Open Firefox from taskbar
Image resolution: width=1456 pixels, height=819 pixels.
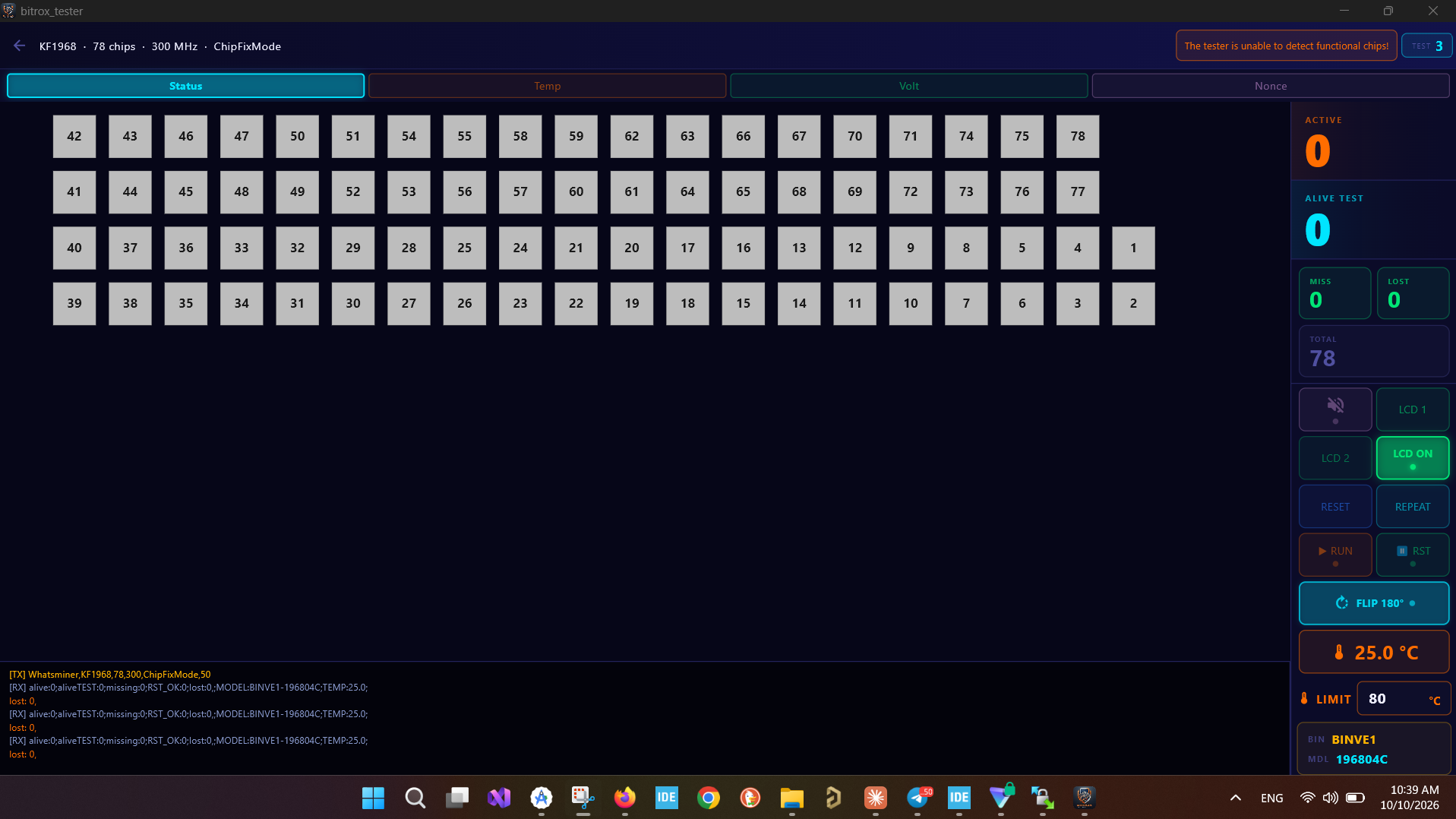pos(624,798)
